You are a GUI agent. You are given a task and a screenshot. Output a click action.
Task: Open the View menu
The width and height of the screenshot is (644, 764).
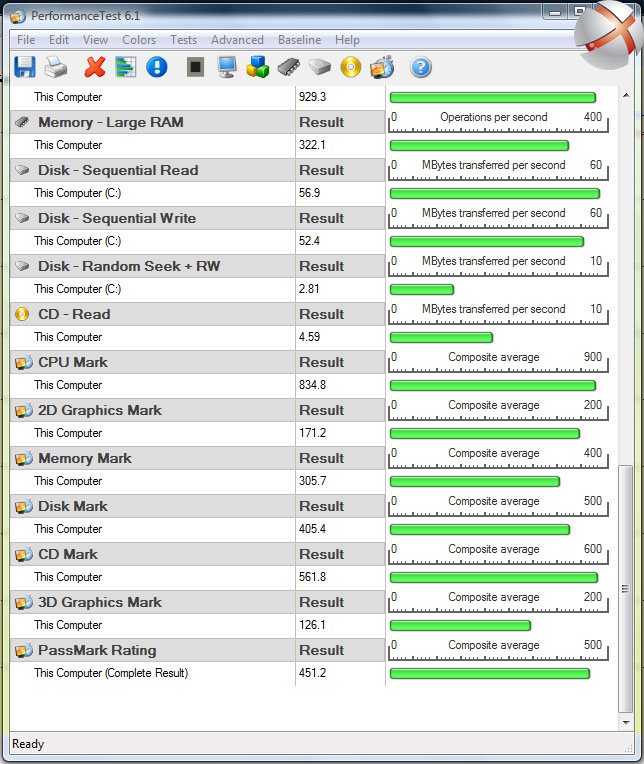[95, 40]
